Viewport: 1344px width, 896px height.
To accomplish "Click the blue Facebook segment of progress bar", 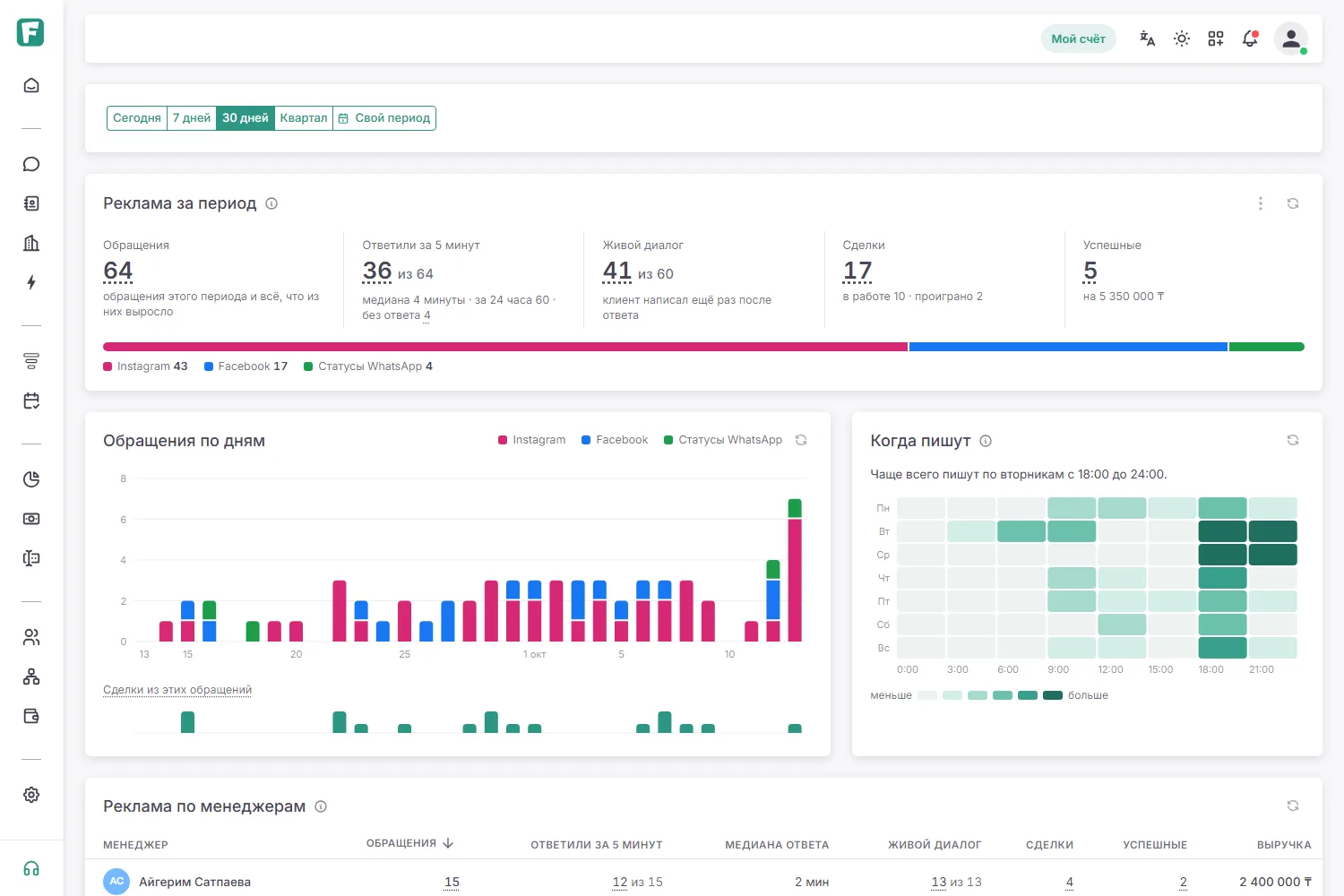I will pos(1068,347).
